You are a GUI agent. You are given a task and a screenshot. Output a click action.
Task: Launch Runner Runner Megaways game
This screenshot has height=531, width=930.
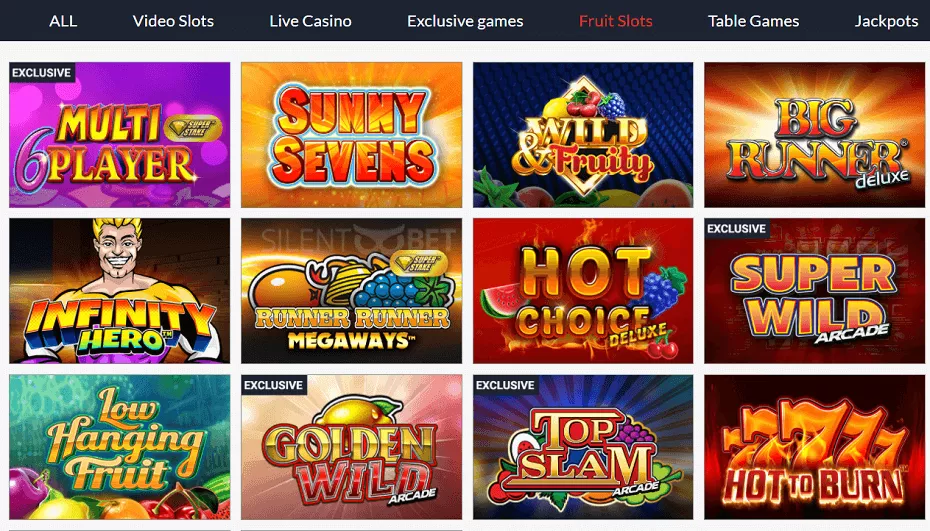tap(351, 291)
